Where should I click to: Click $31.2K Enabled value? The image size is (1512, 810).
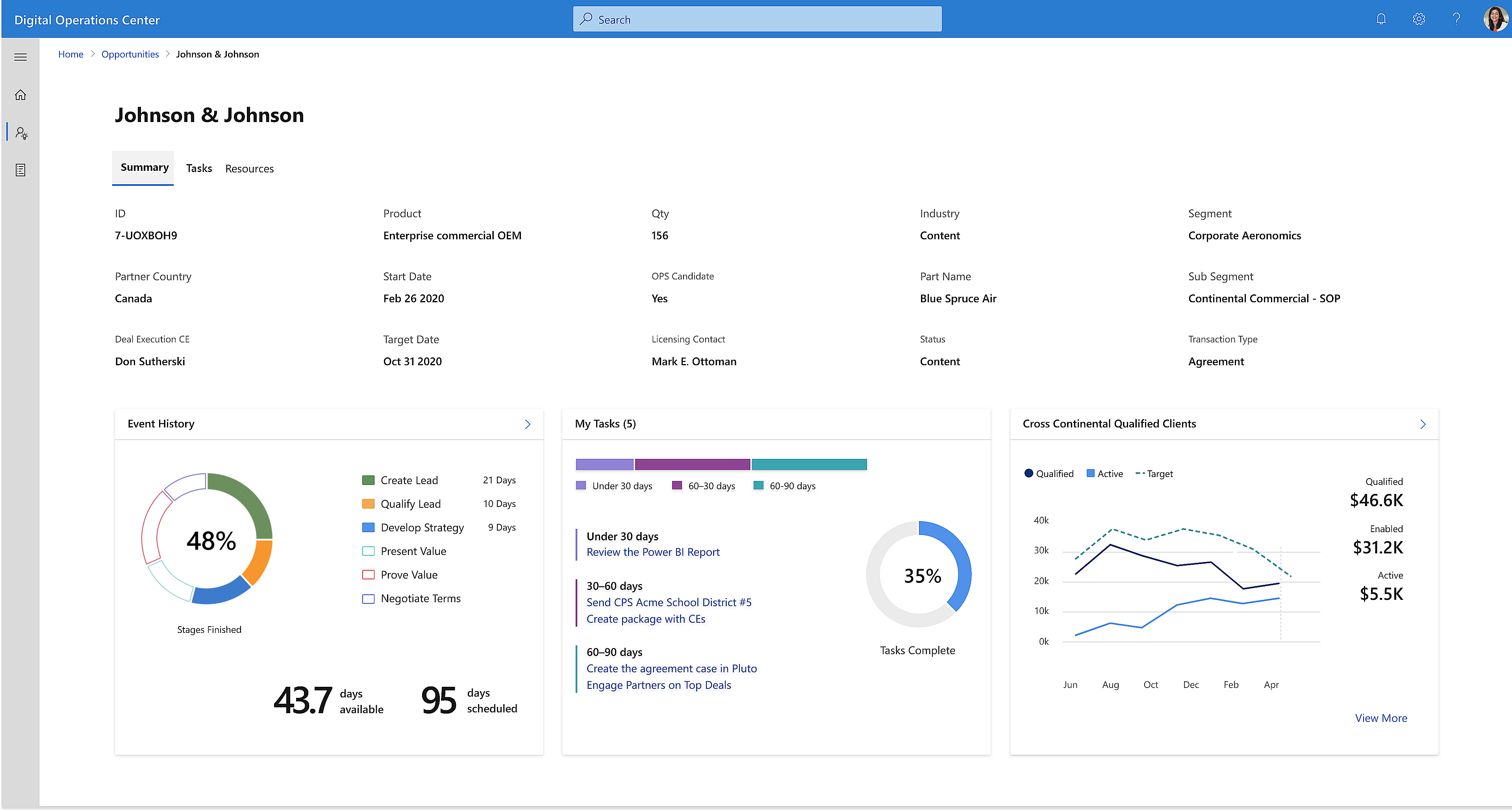[1378, 547]
